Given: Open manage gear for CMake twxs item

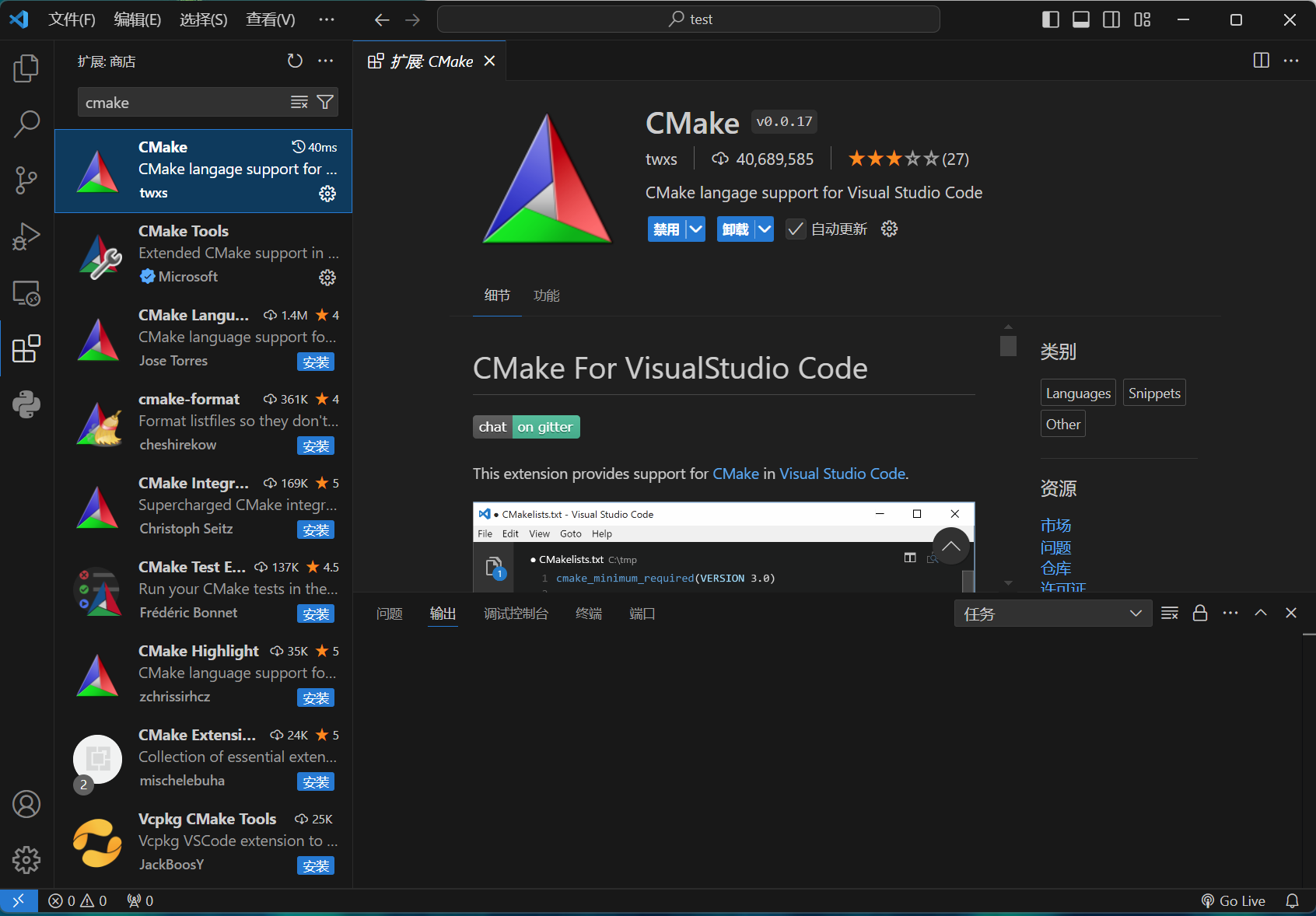Looking at the screenshot, I should pyautogui.click(x=327, y=194).
